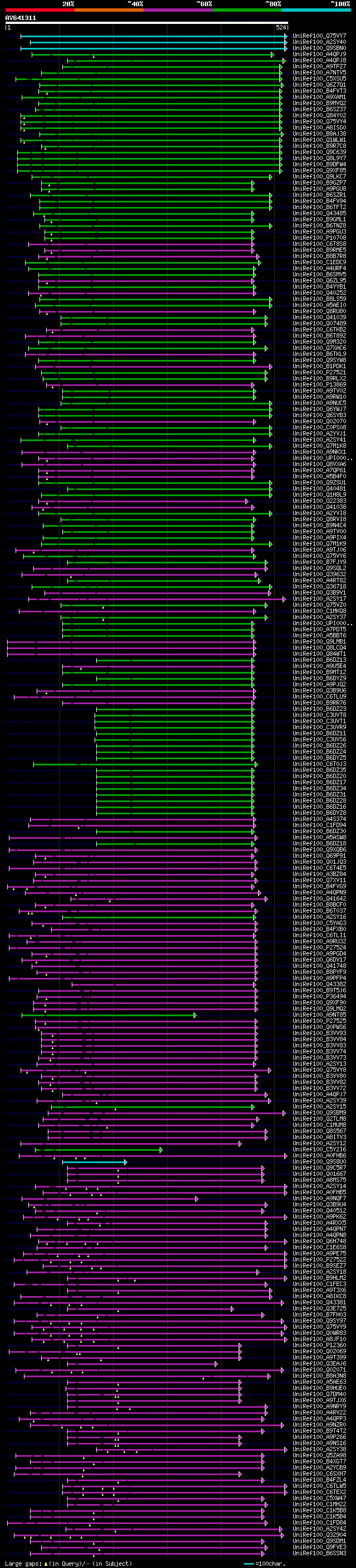Image resolution: width=356 pixels, height=1568 pixels.
Task: Click UniRef100_B6TNZ8 label
Action: 319,225
